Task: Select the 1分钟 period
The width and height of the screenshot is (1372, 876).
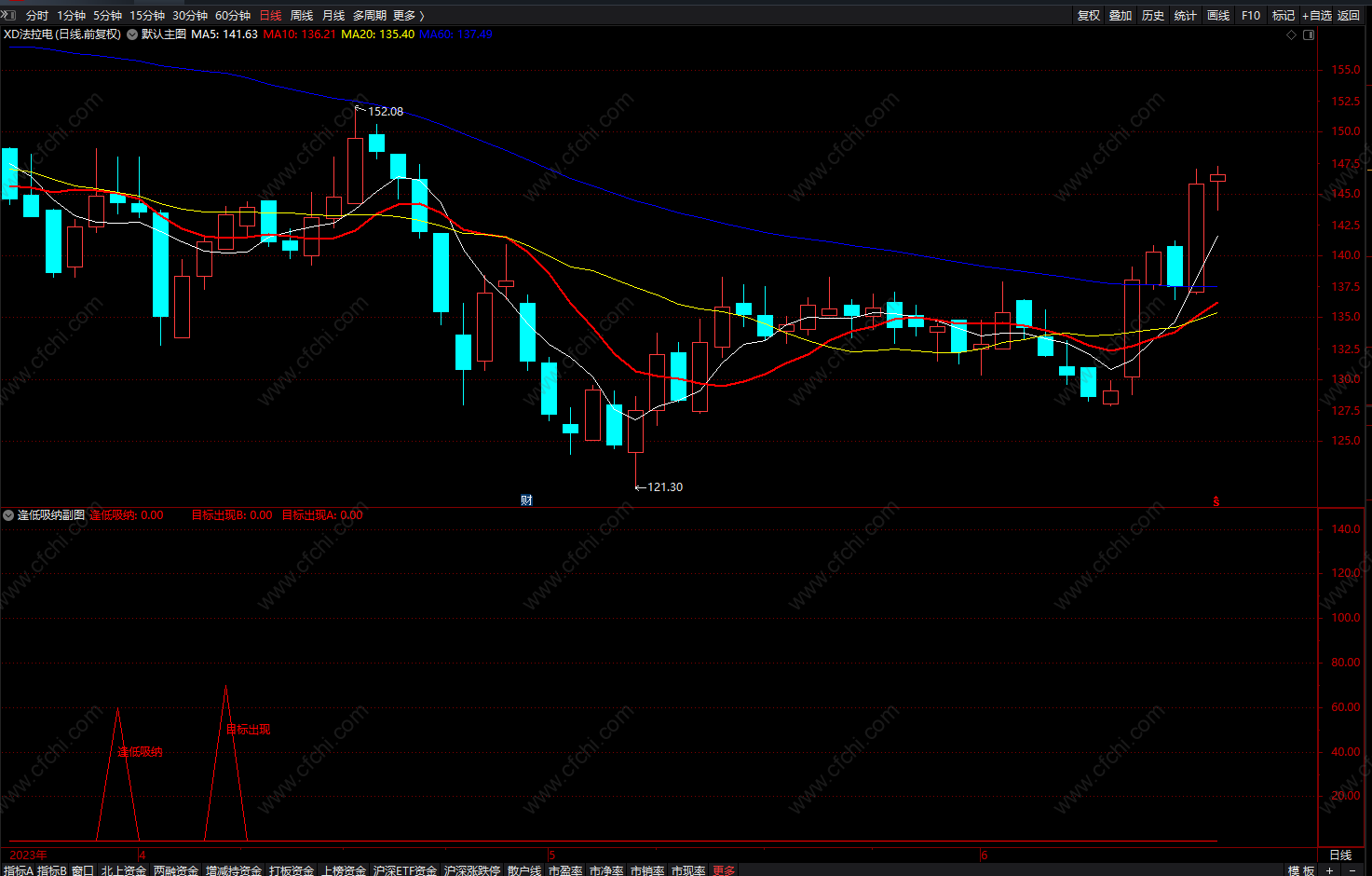Action: 71,16
